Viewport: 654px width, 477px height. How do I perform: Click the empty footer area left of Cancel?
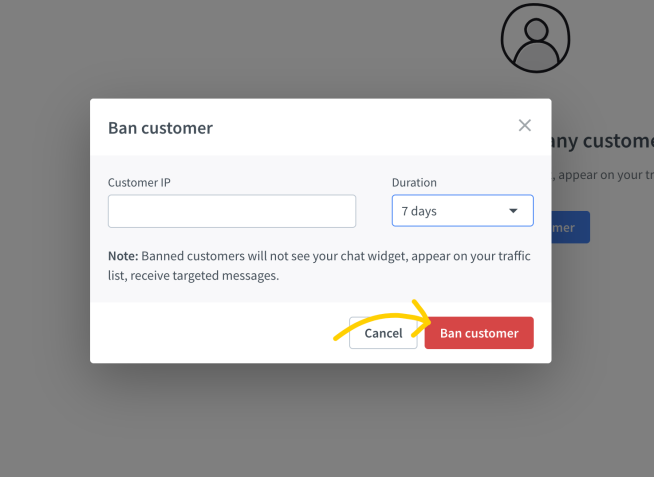217,333
